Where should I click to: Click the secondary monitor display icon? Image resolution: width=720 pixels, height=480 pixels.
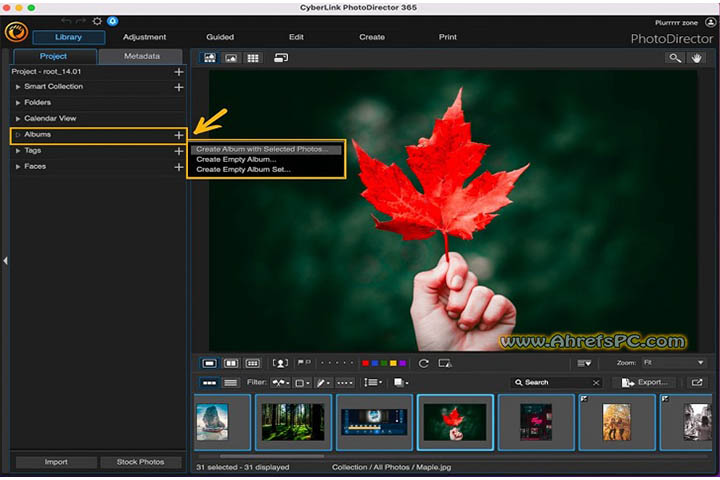click(281, 58)
